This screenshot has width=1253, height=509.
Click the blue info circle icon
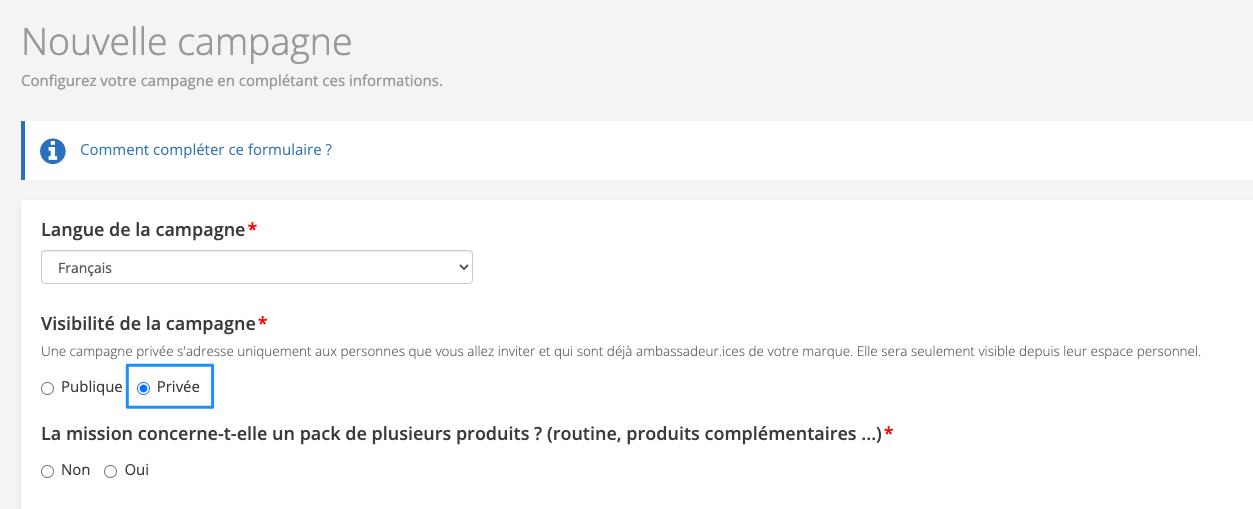pyautogui.click(x=52, y=151)
